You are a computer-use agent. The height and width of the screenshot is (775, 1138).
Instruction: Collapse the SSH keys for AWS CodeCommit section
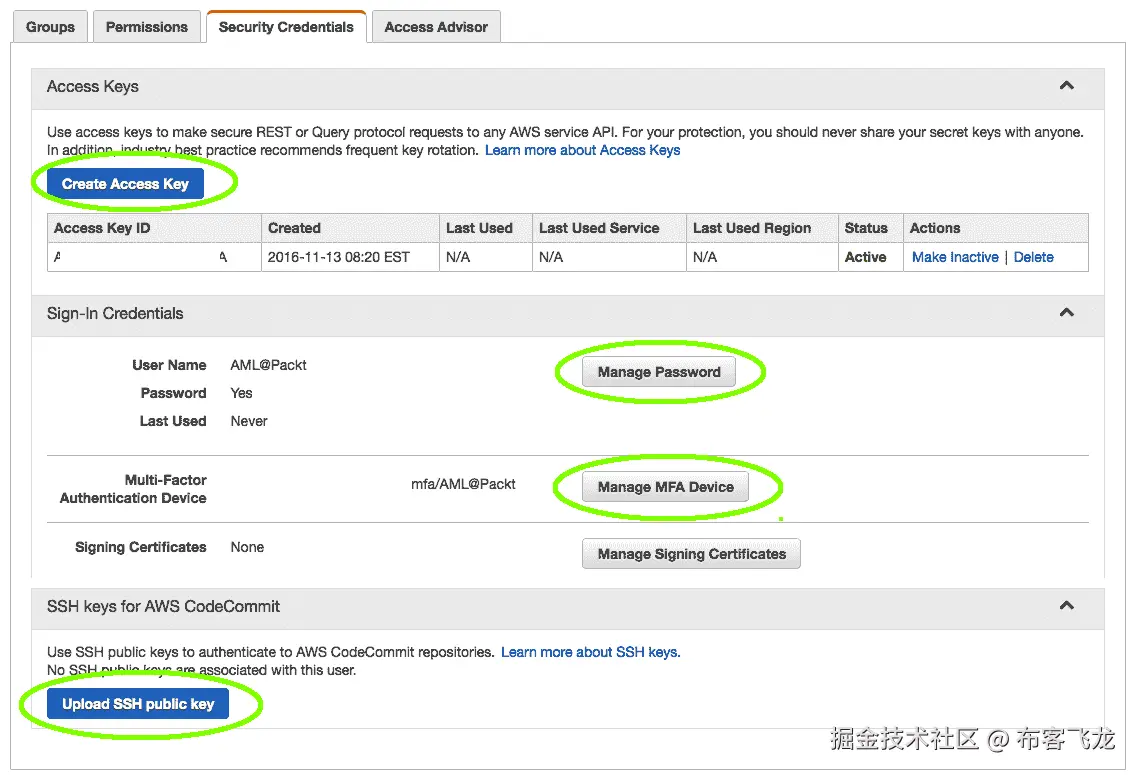(x=1066, y=605)
